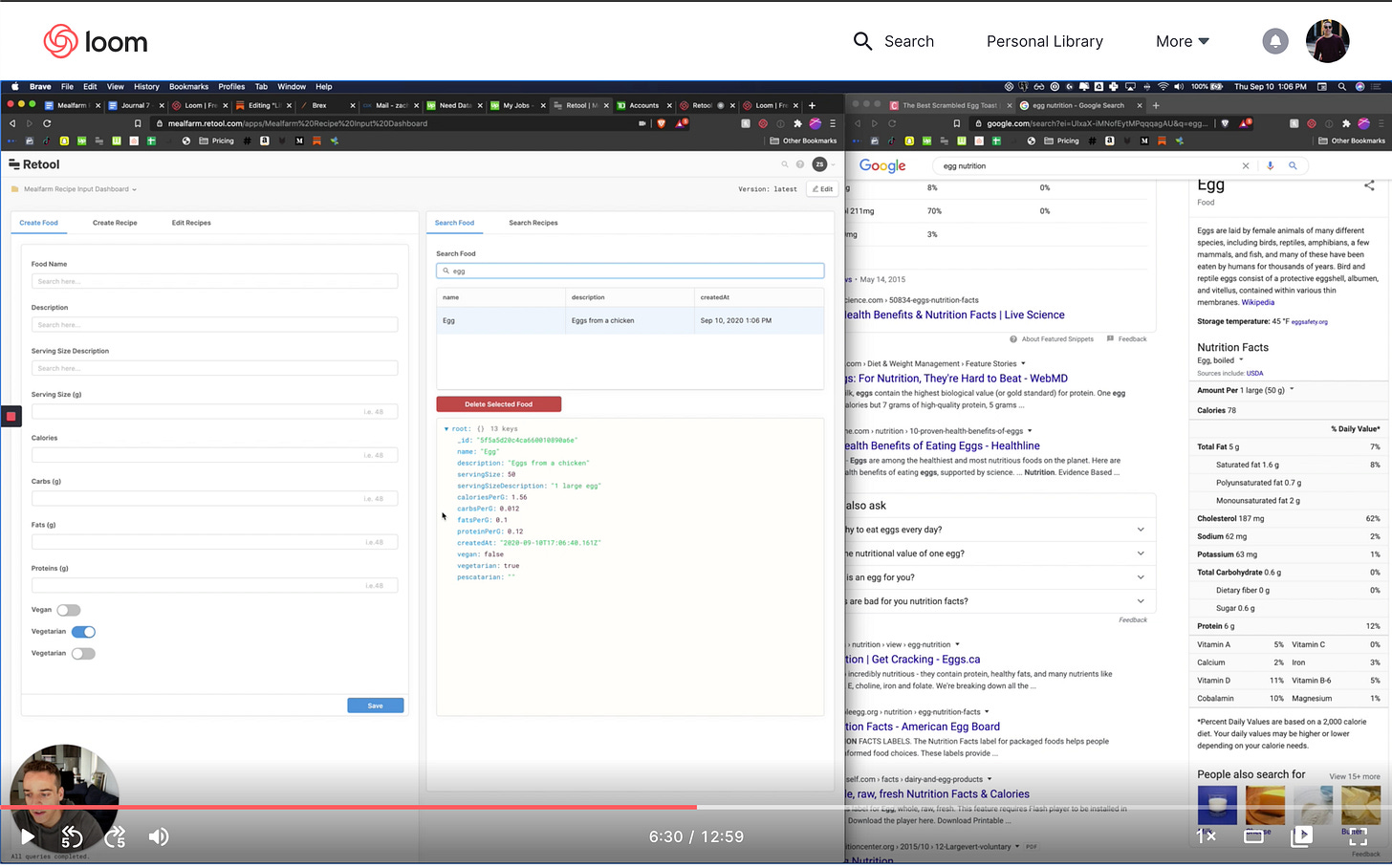Reload the mealfarm.retool.com page
This screenshot has height=868, width=1392.
pos(47,123)
